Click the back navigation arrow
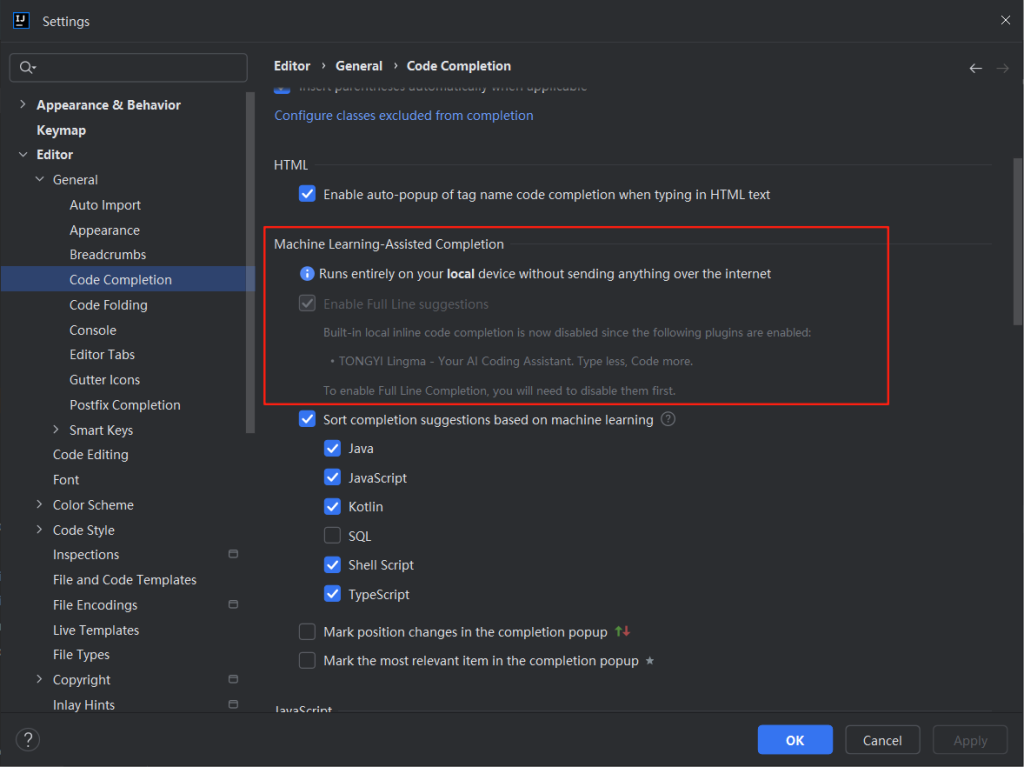Image resolution: width=1024 pixels, height=767 pixels. tap(975, 68)
